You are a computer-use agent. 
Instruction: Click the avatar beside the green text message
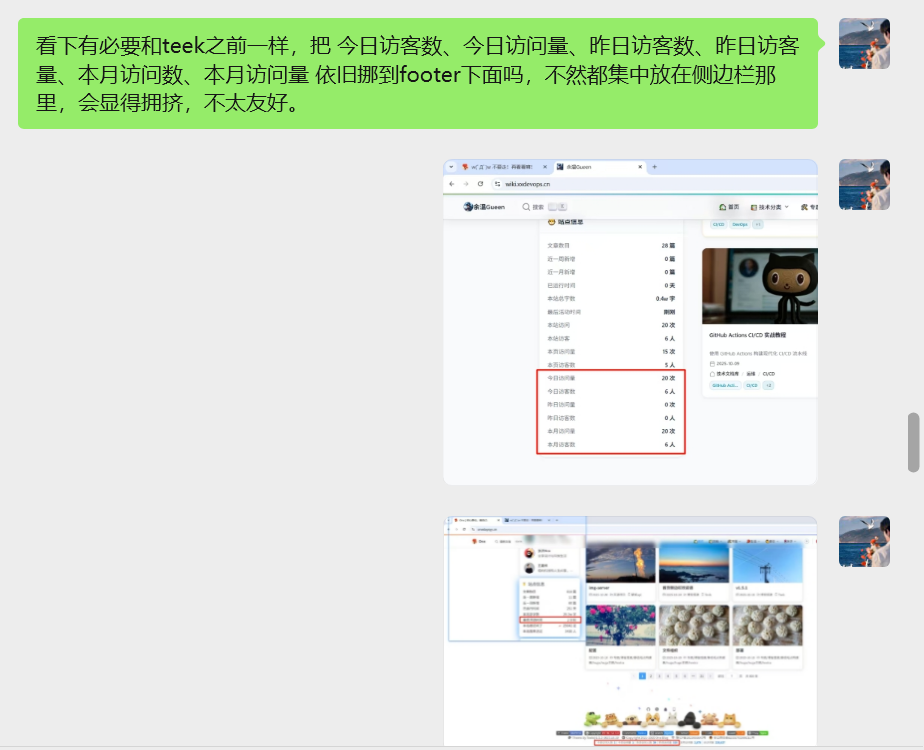(x=864, y=43)
